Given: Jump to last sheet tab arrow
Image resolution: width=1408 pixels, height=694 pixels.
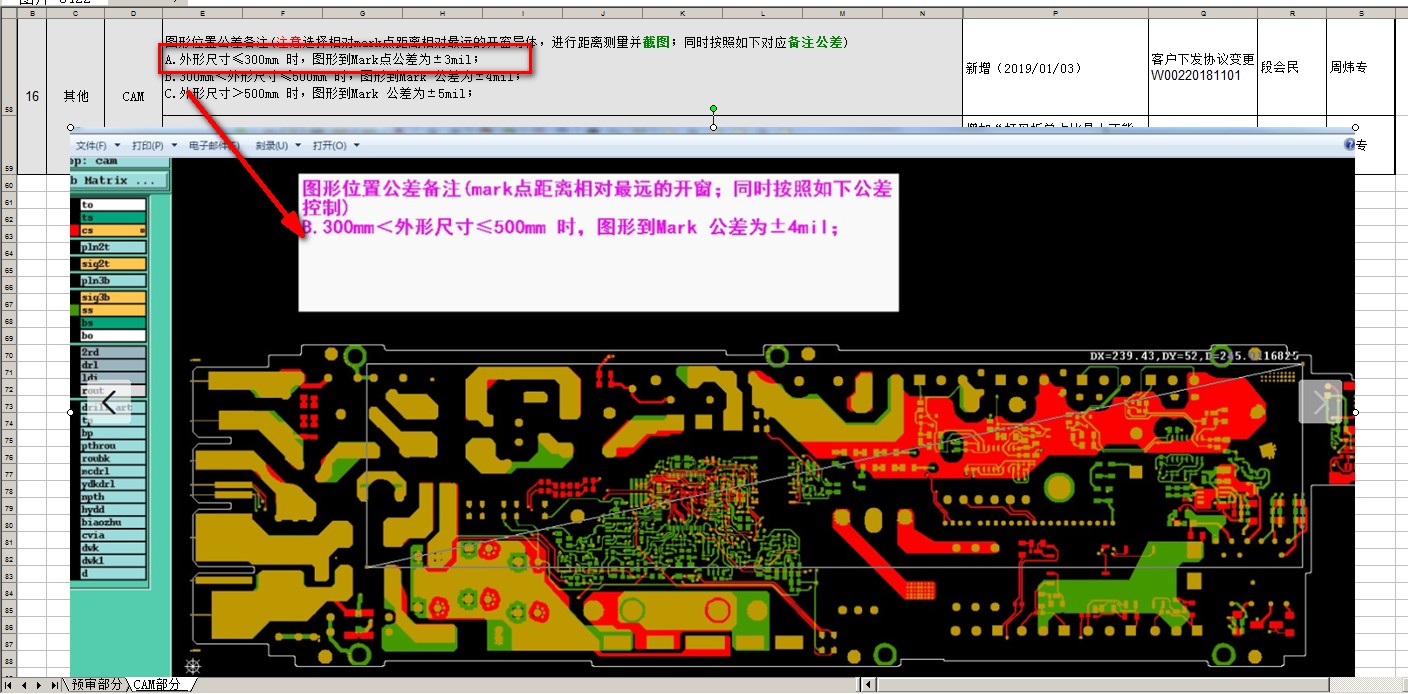Looking at the screenshot, I should (x=55, y=685).
